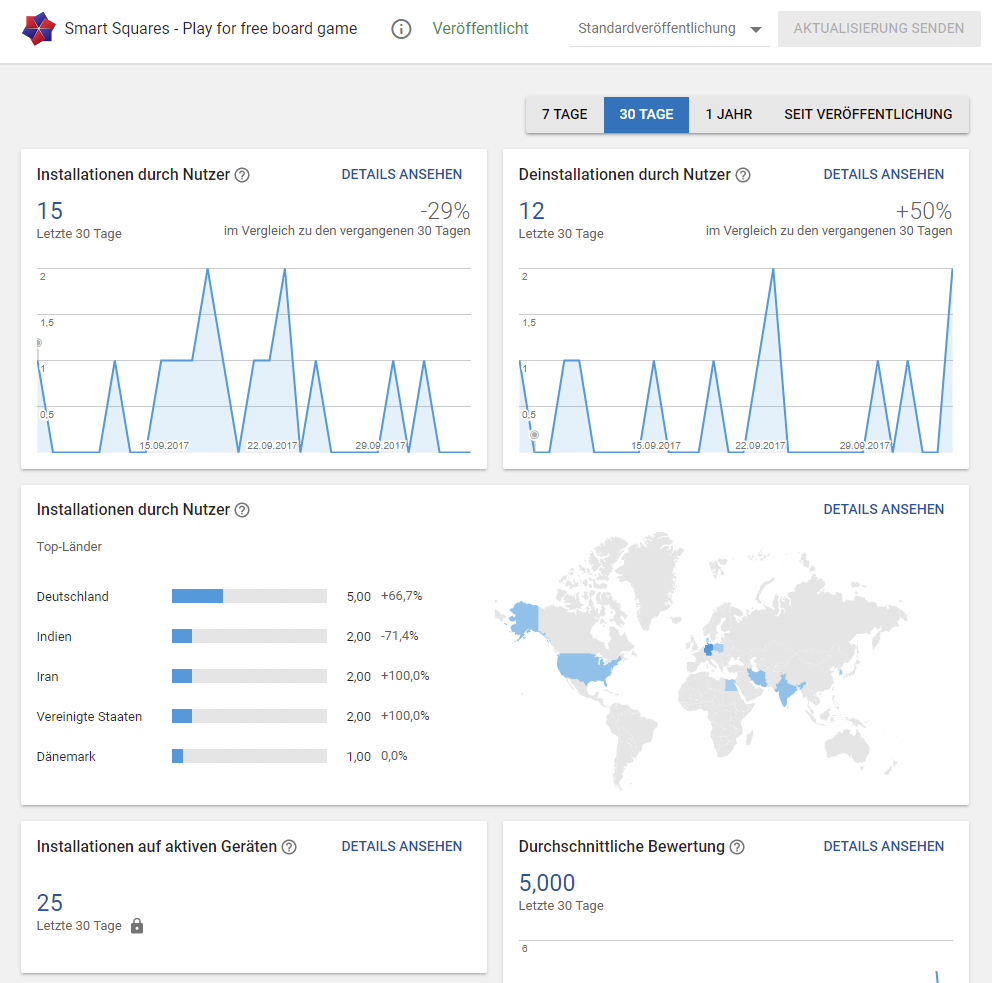Click the 29.09.2017 date label in Installationen chart
Screen dimensions: 992x983
[x=380, y=445]
